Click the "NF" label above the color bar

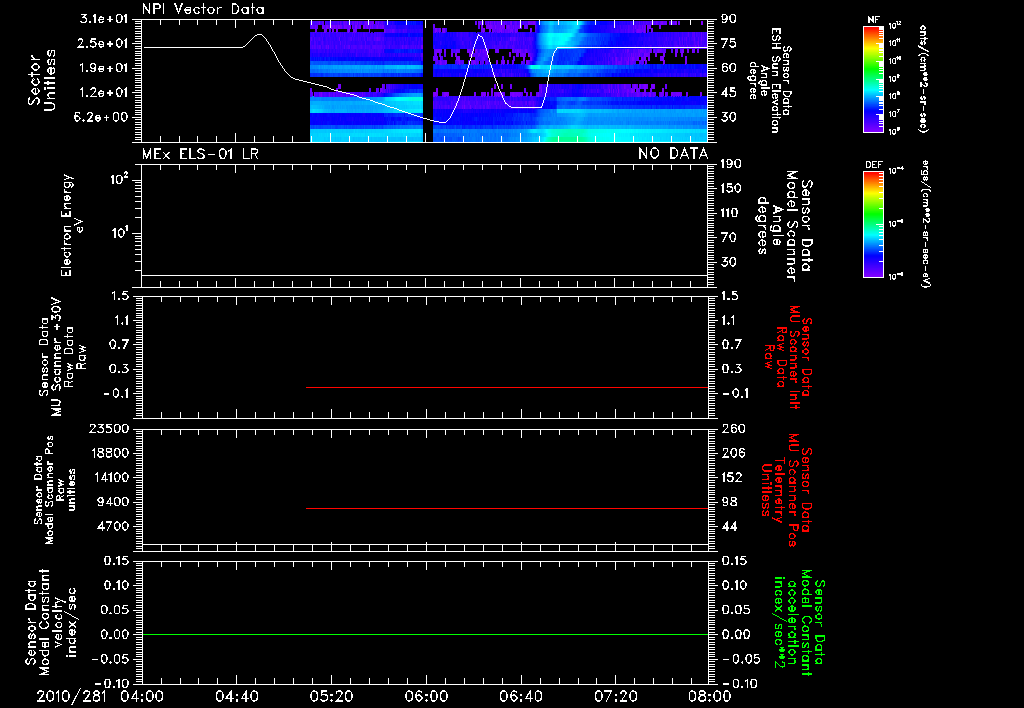pos(873,20)
